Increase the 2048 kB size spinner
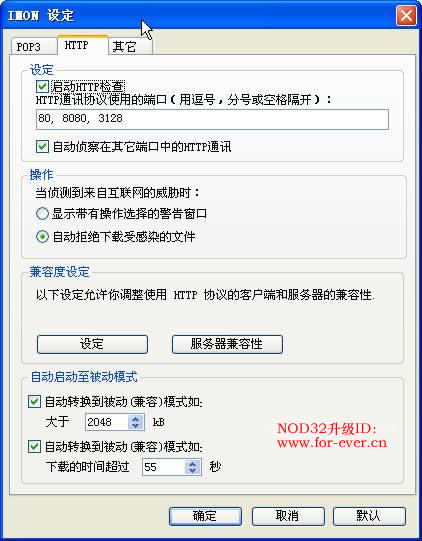 click(136, 419)
